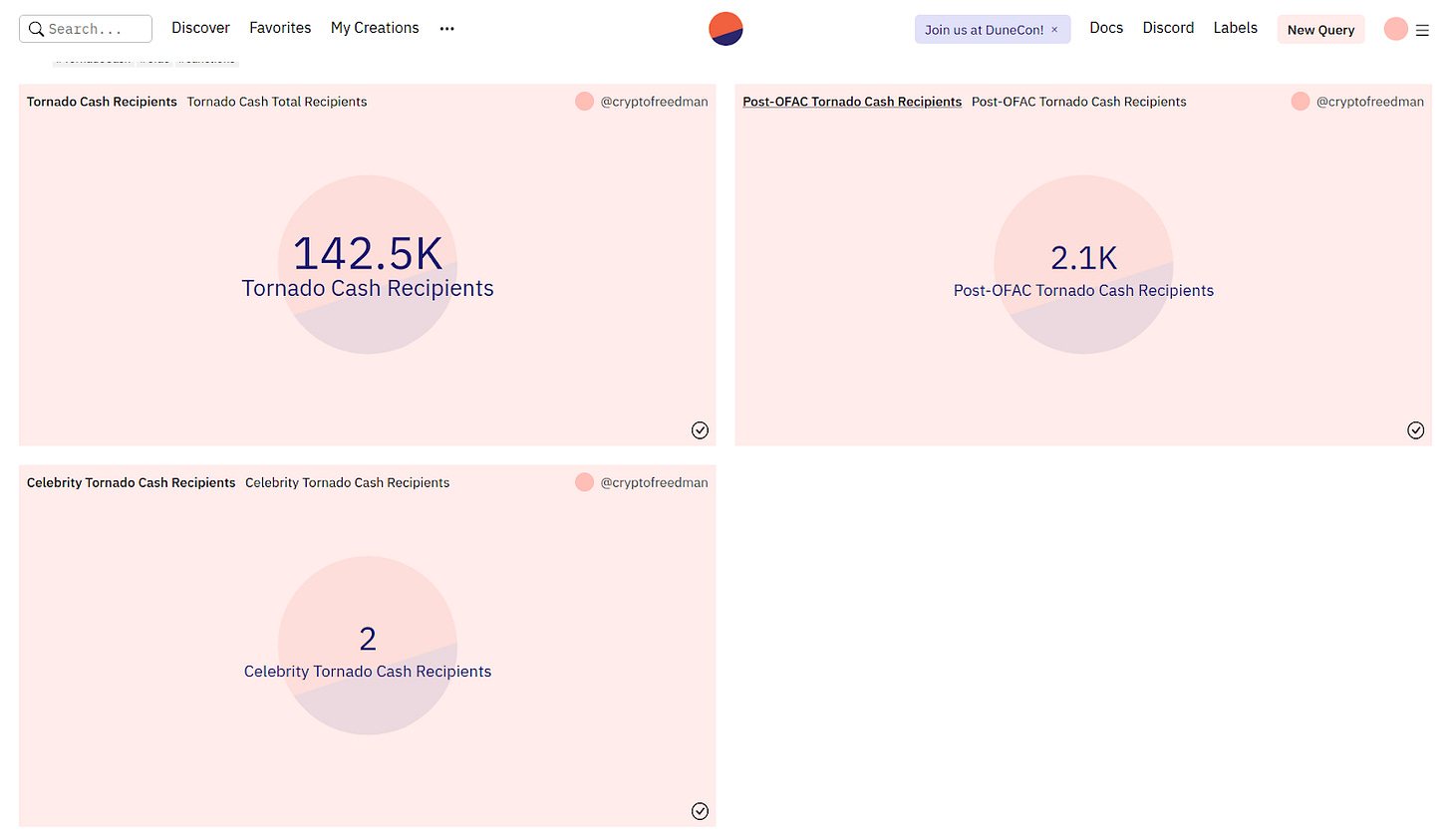Image resolution: width=1451 pixels, height=840 pixels.
Task: Go to Discover page
Action: coord(200,28)
